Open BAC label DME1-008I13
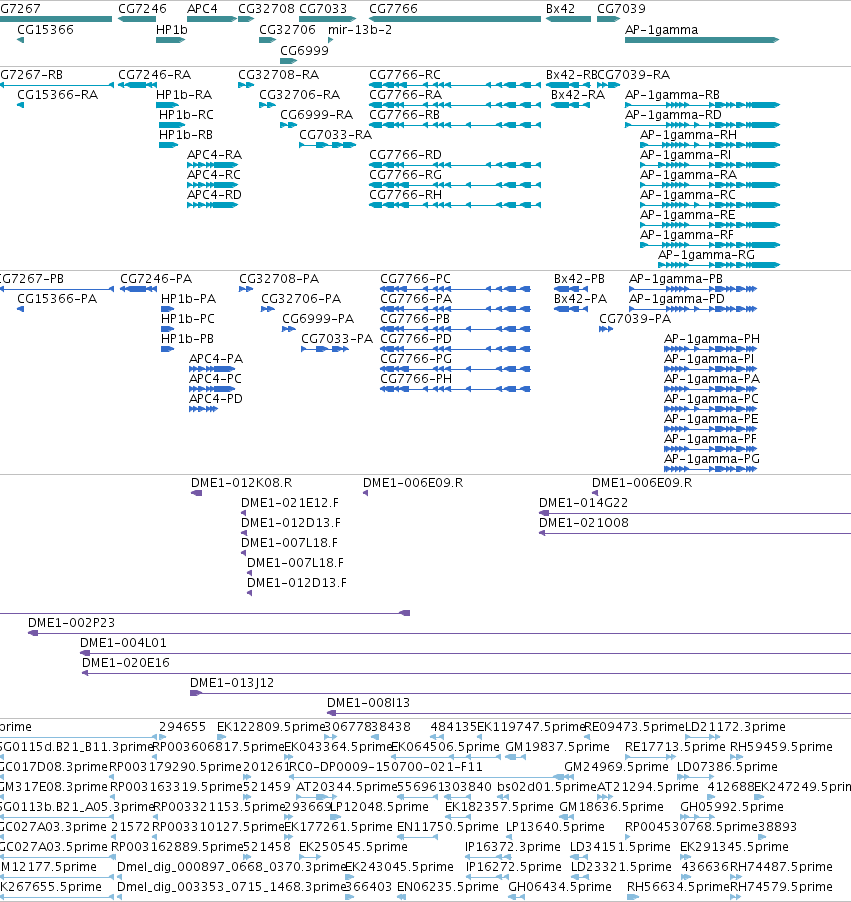Screen dimensions: 851x902 [x=368, y=702]
